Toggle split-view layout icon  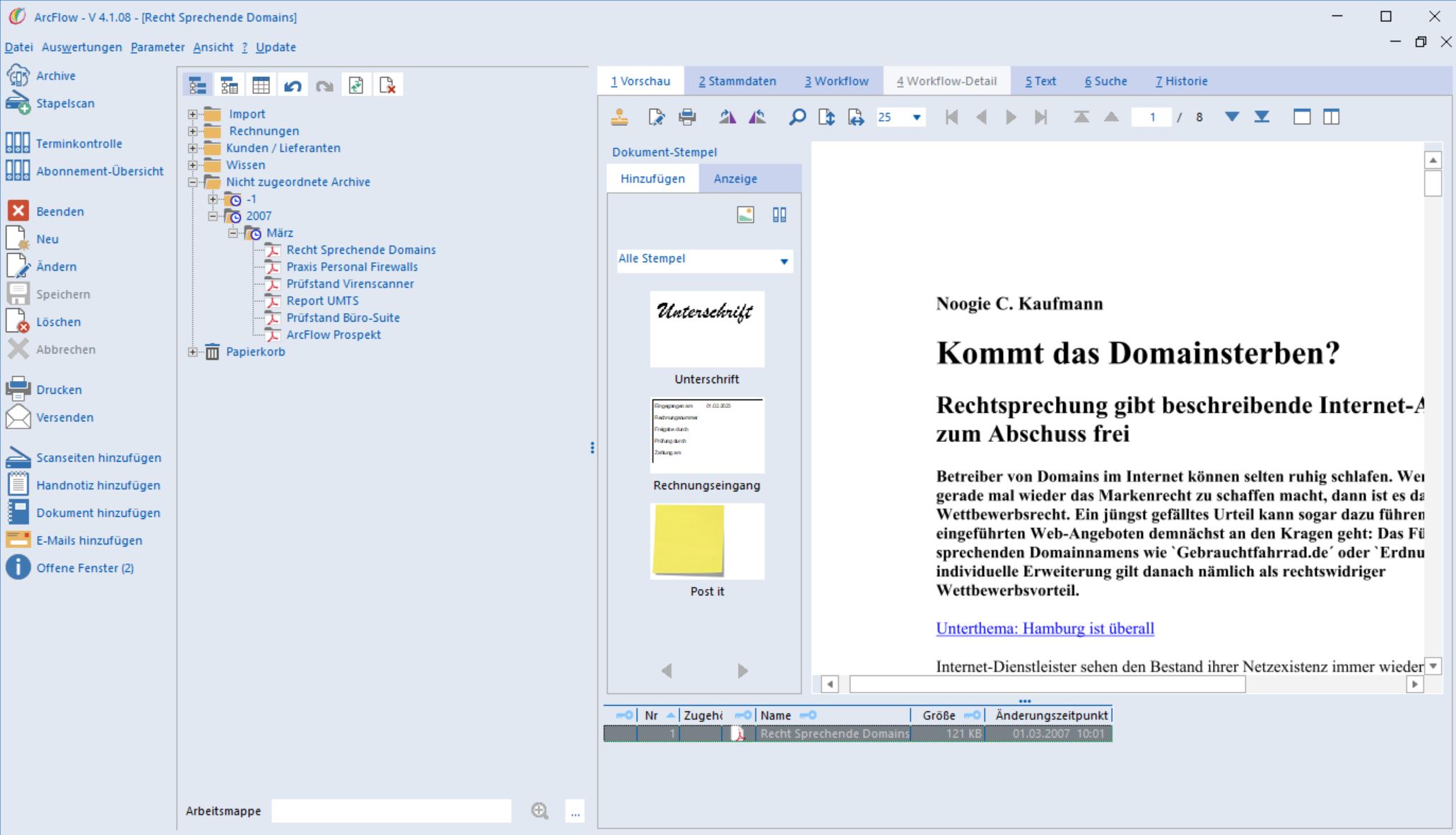tap(1331, 117)
